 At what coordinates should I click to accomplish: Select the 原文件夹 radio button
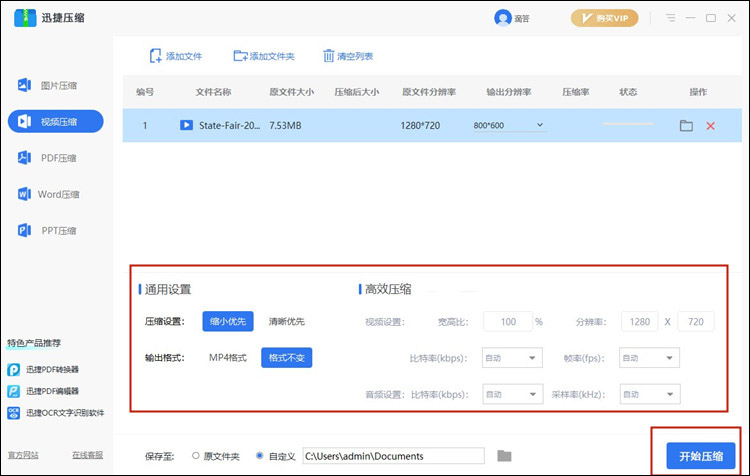point(196,455)
